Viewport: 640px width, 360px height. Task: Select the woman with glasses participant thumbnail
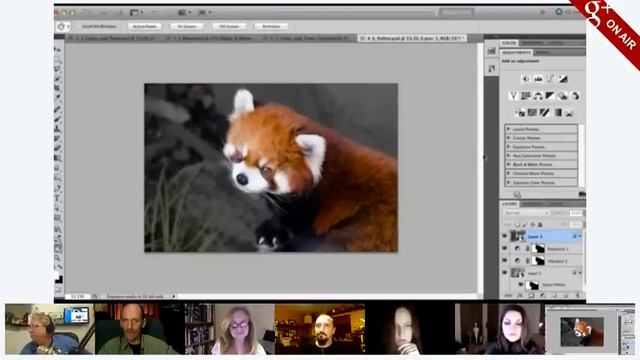point(229,329)
